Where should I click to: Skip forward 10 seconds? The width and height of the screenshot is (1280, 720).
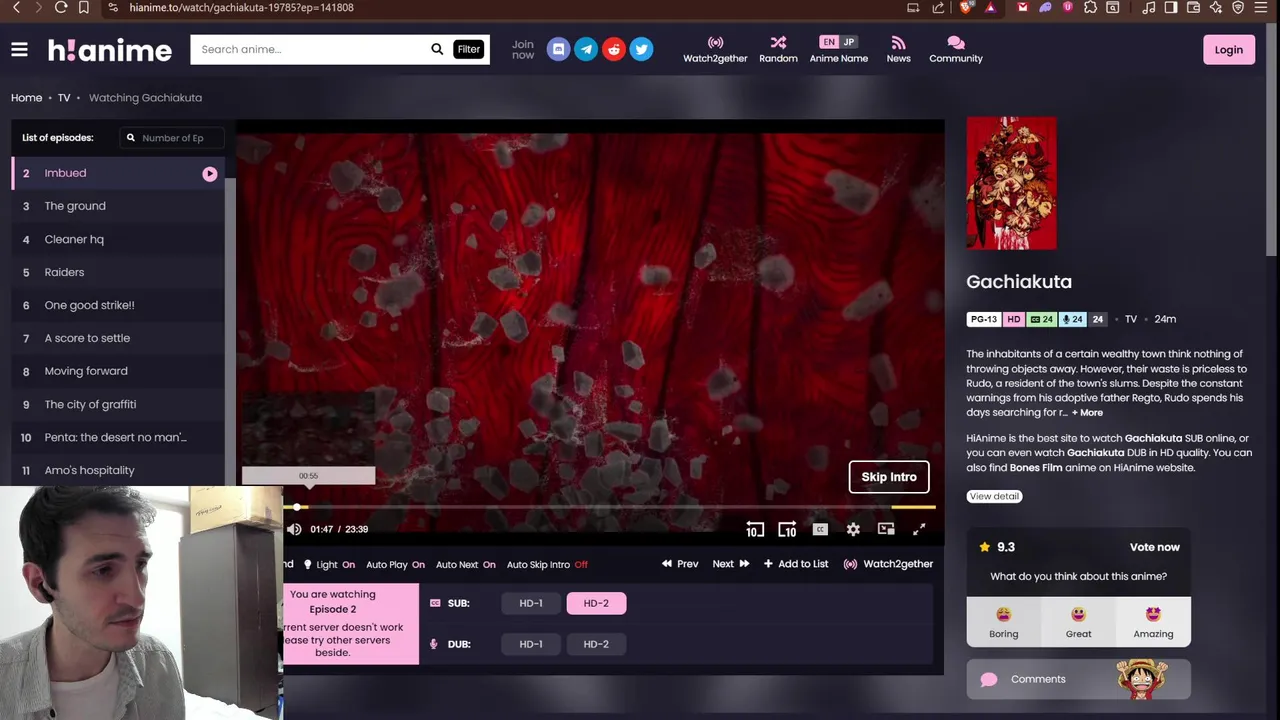(x=787, y=530)
